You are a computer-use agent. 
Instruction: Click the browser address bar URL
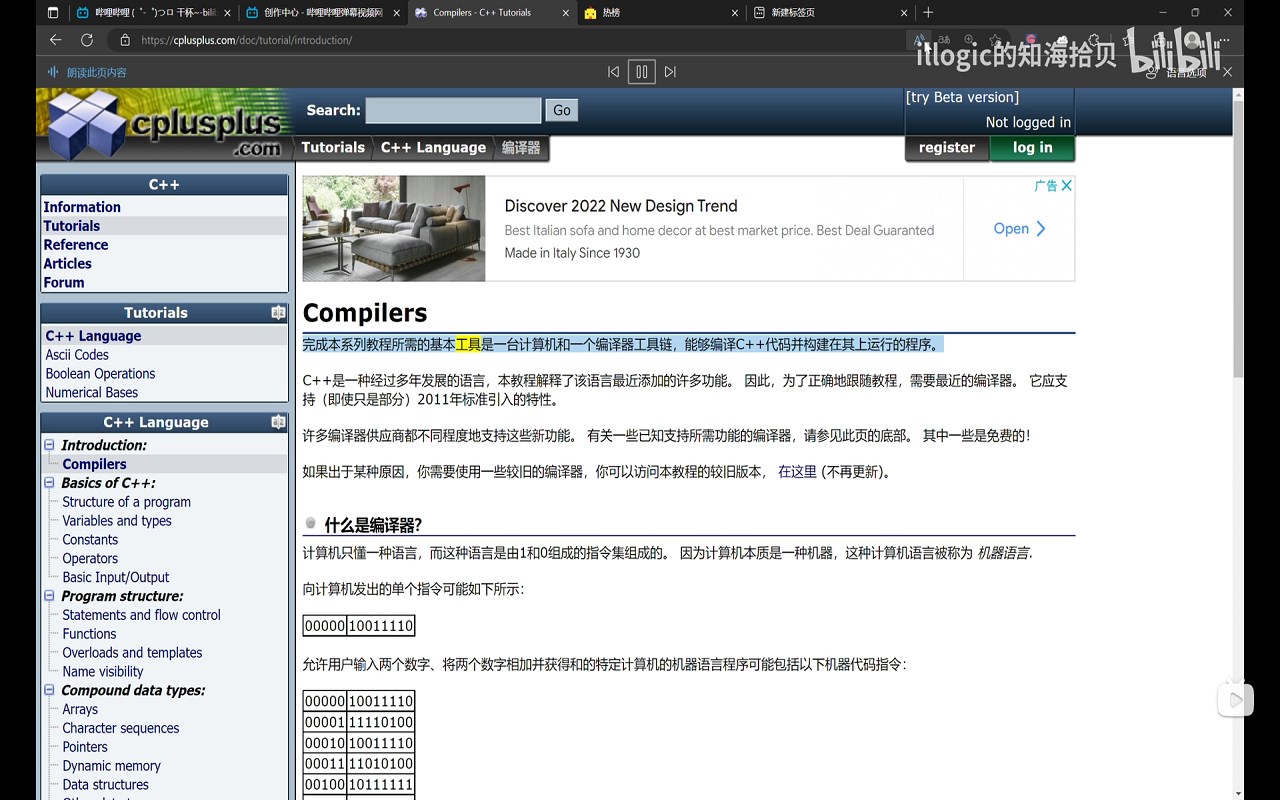[x=246, y=40]
